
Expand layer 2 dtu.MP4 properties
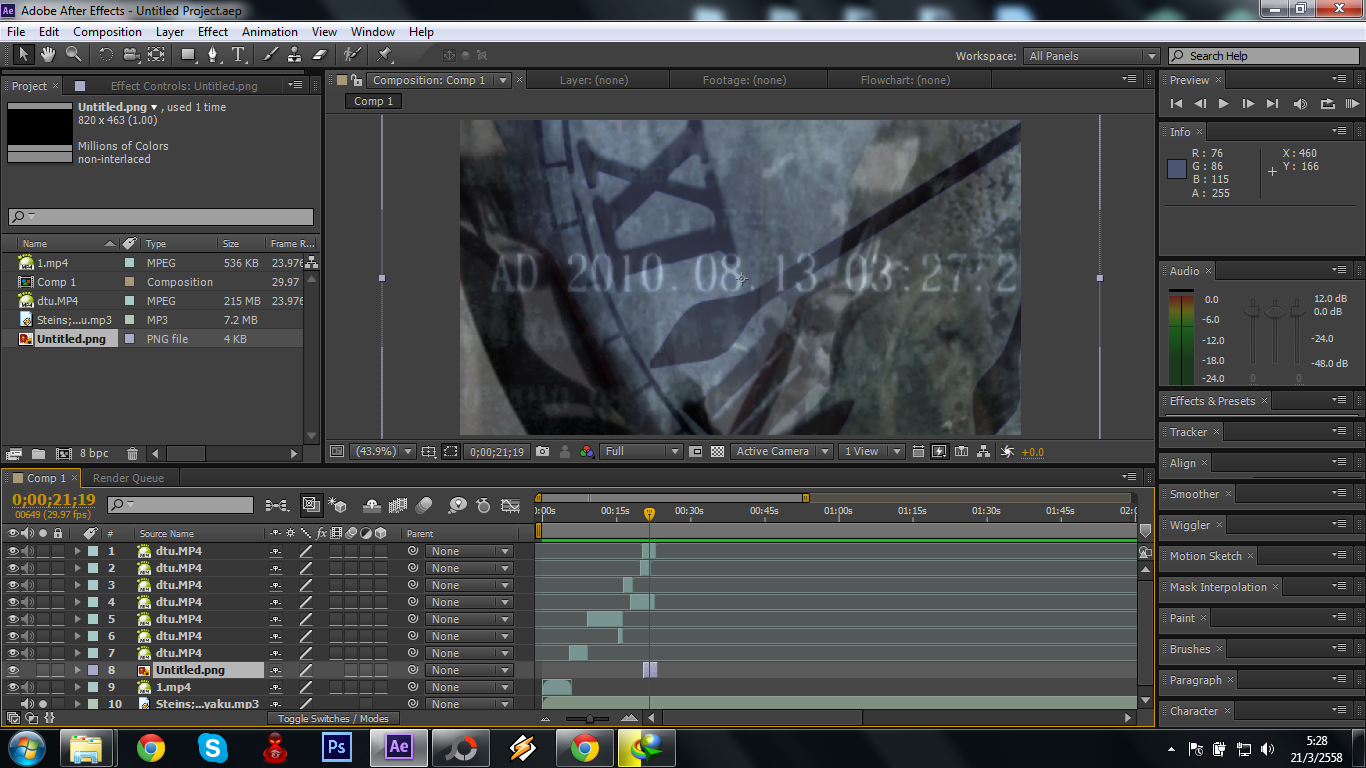pos(77,568)
